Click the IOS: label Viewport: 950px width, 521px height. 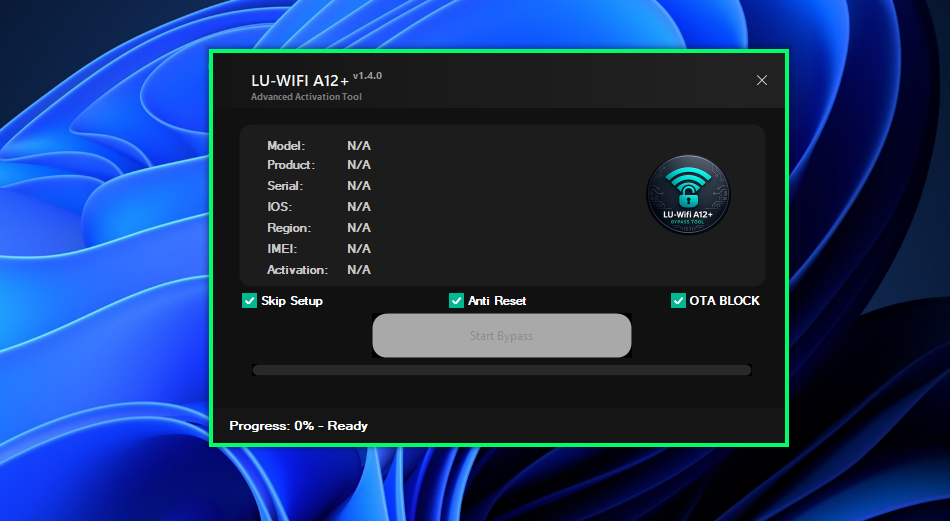pos(279,207)
